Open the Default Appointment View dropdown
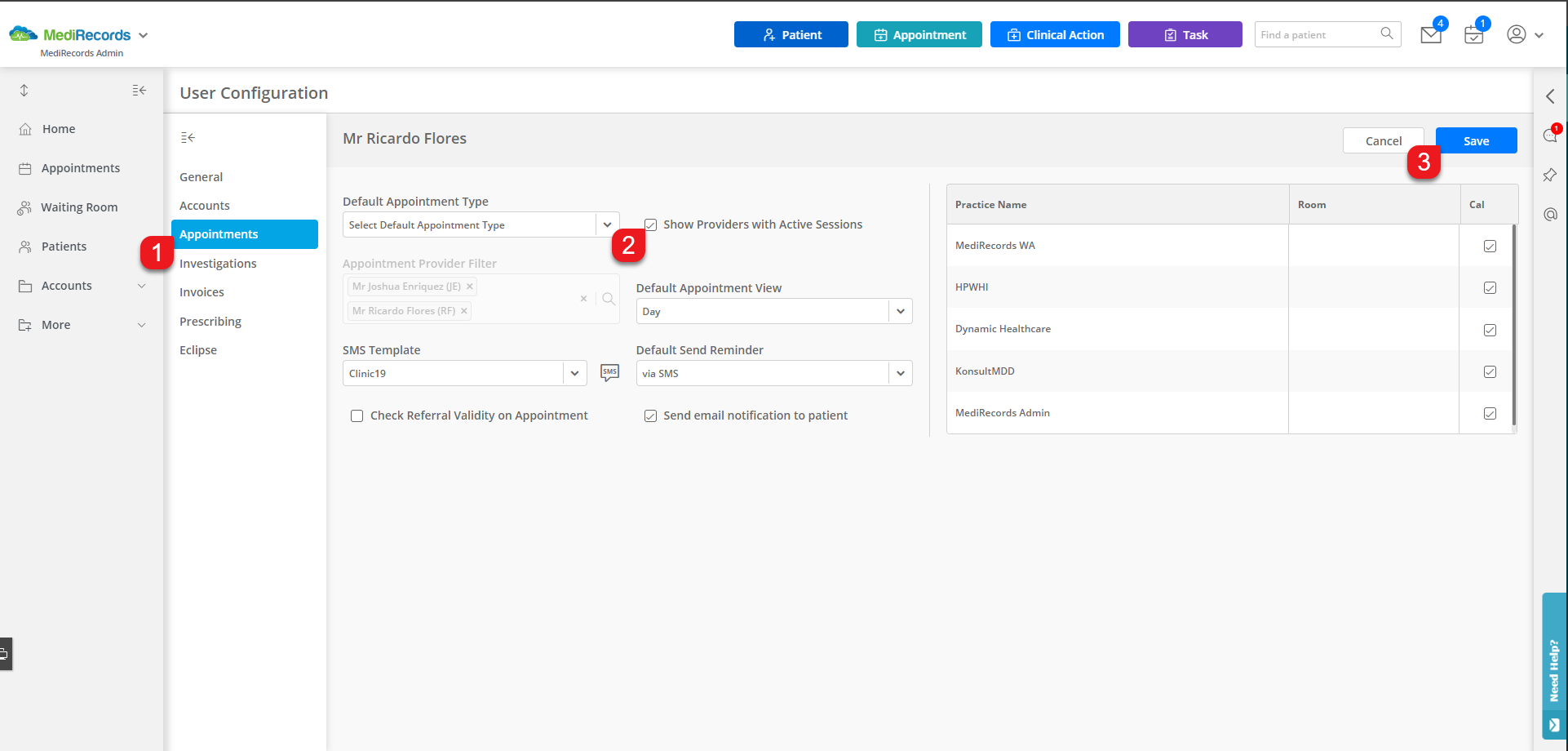The image size is (1568, 751). pyautogui.click(x=900, y=310)
